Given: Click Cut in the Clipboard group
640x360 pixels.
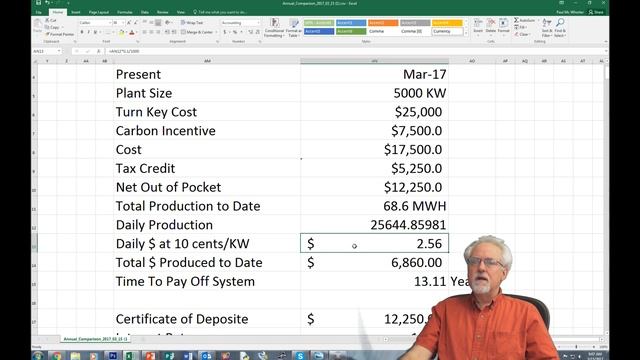Looking at the screenshot, I should click(x=51, y=20).
